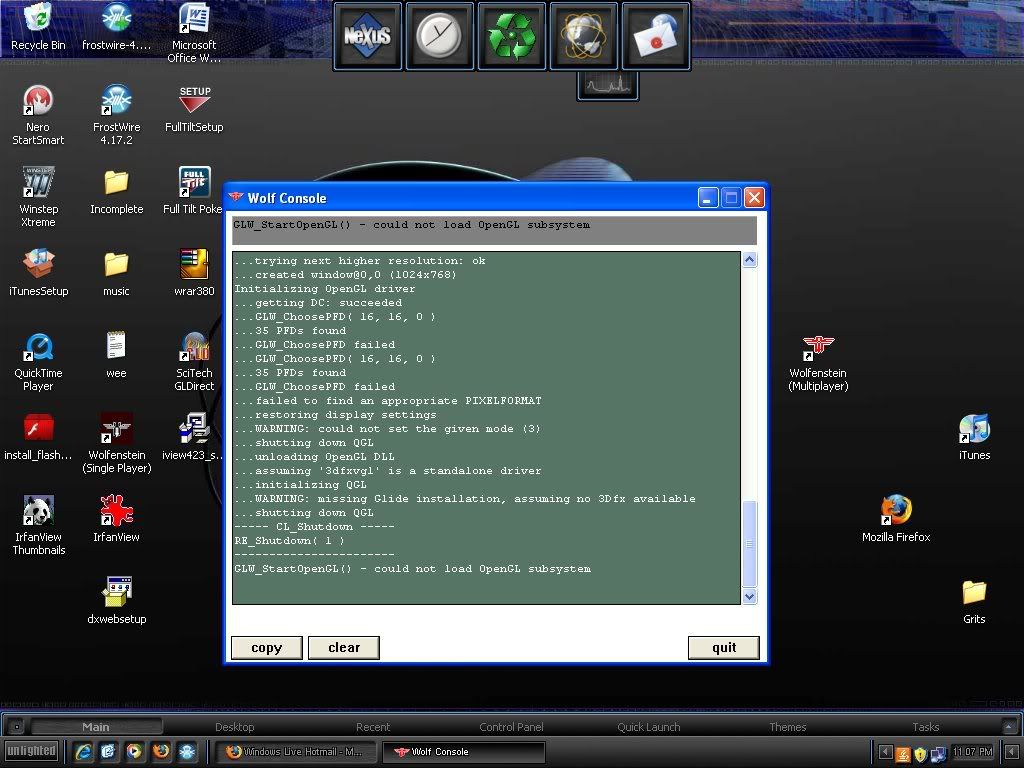Open IrfanView Thumbnails shortcut
Screen dimensions: 1024x768
pos(39,526)
